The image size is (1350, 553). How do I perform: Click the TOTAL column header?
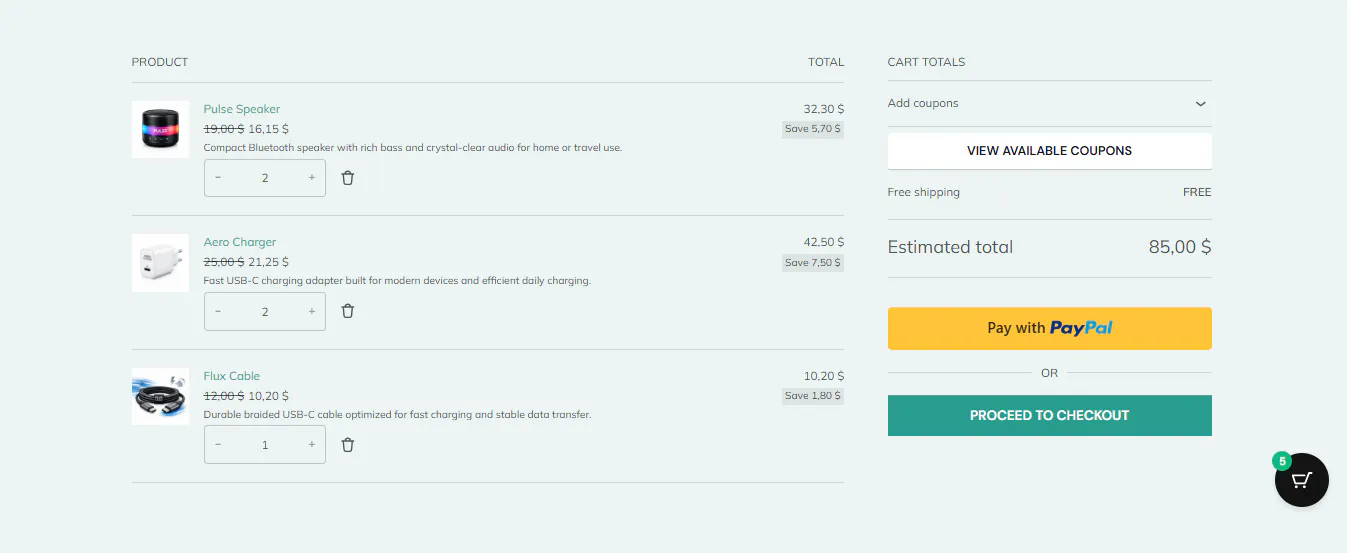coord(826,62)
